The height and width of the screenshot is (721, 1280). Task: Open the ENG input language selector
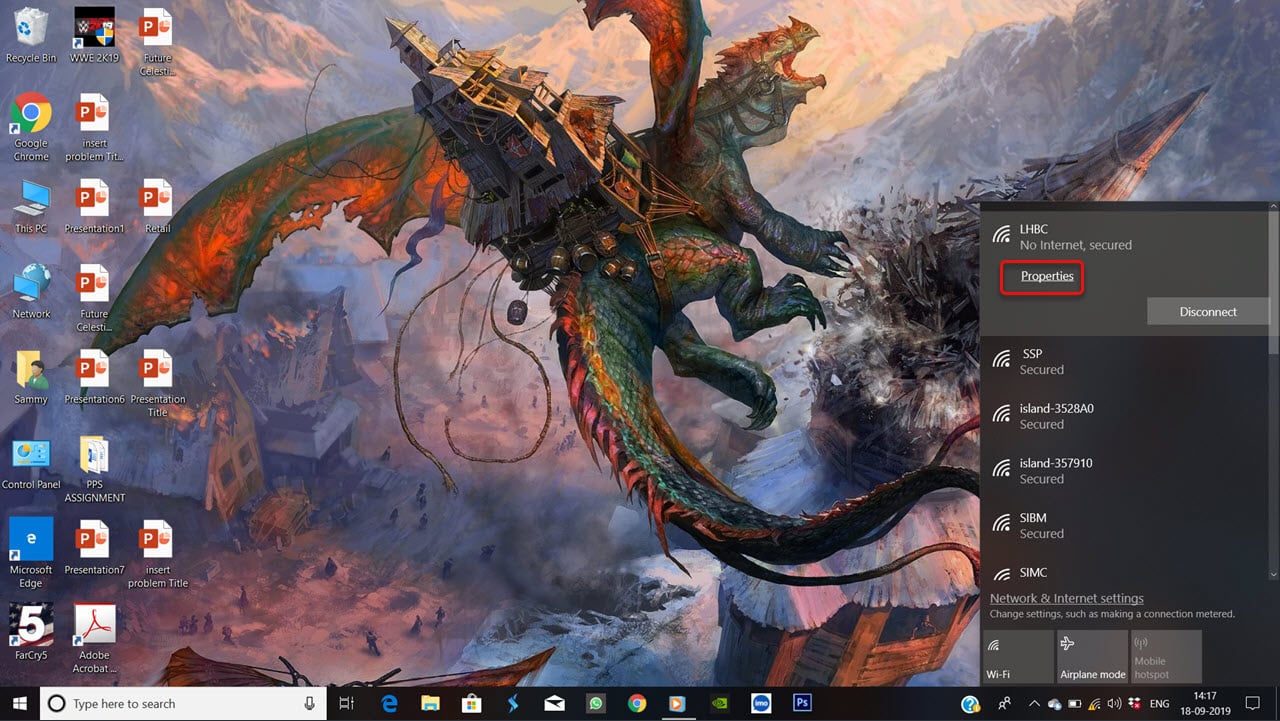coord(1160,704)
